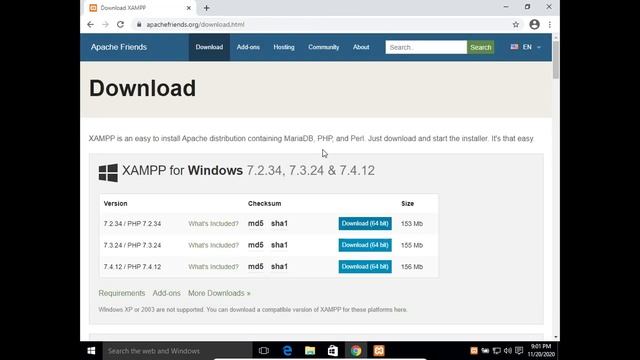Click into the site Search field

[426, 47]
